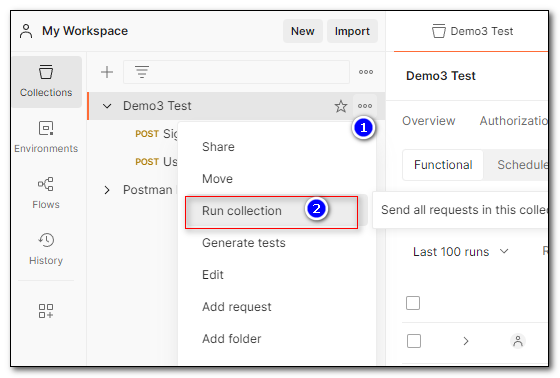Choose Add request from the context menu

click(x=236, y=307)
